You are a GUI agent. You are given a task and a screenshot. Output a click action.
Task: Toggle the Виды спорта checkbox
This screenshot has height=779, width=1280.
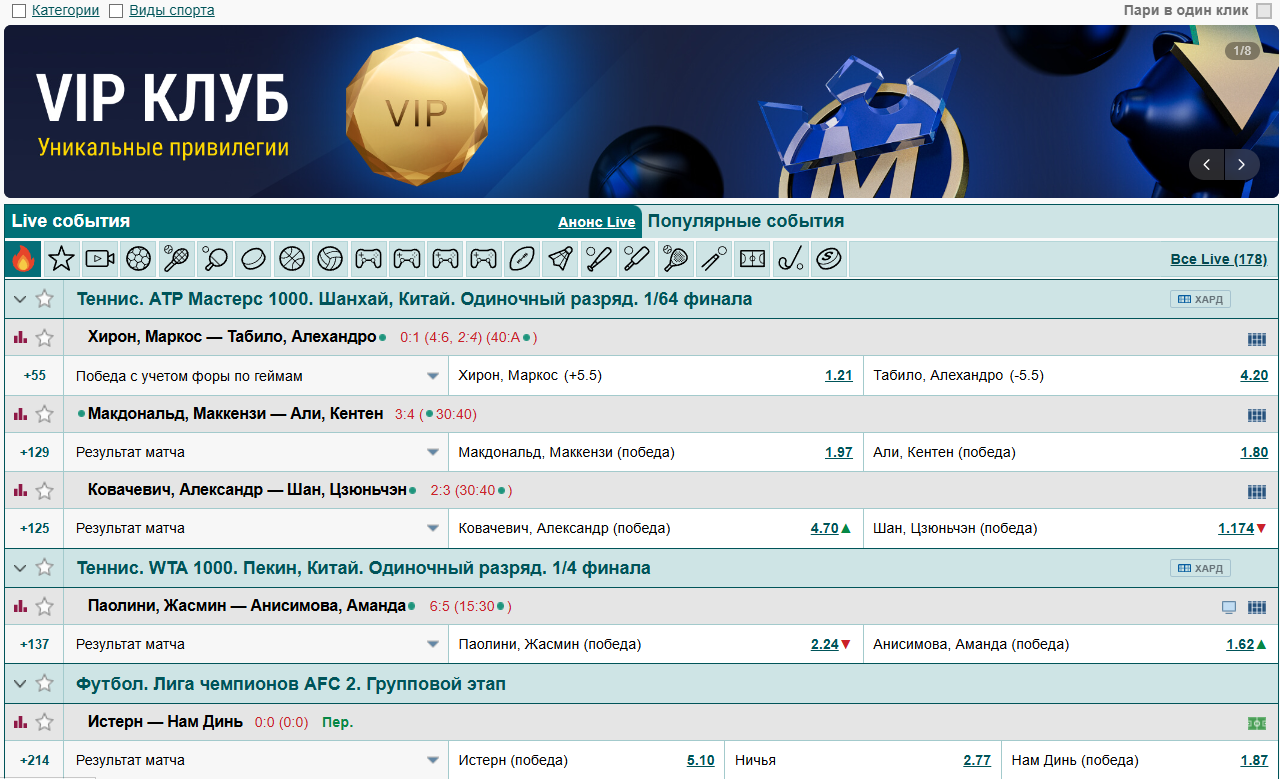[x=116, y=11]
